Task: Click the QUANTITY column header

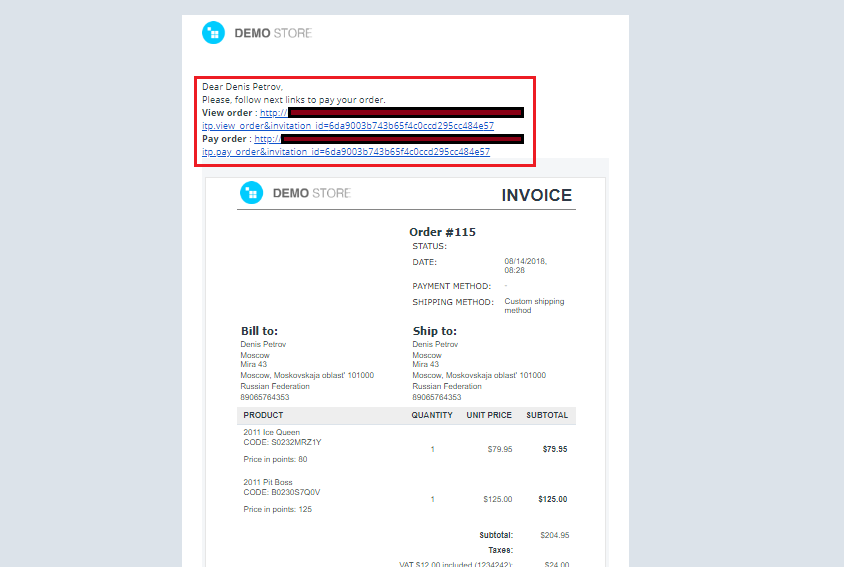Action: [x=432, y=415]
